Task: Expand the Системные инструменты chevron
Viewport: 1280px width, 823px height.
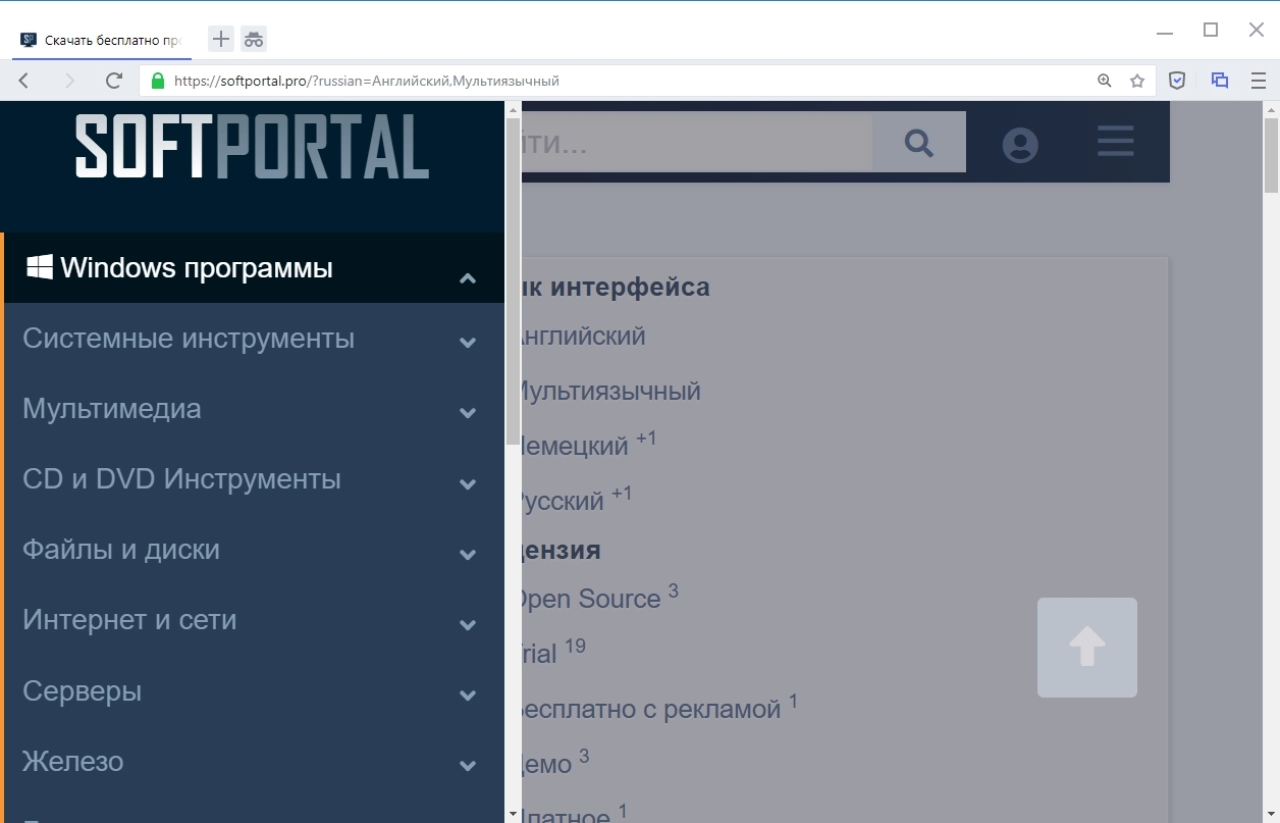Action: (x=468, y=343)
